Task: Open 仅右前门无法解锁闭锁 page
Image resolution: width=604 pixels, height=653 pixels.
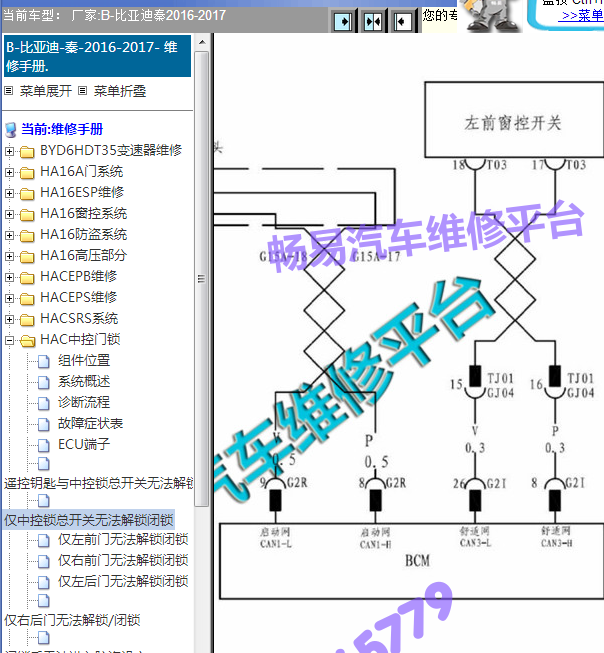Action: click(123, 560)
